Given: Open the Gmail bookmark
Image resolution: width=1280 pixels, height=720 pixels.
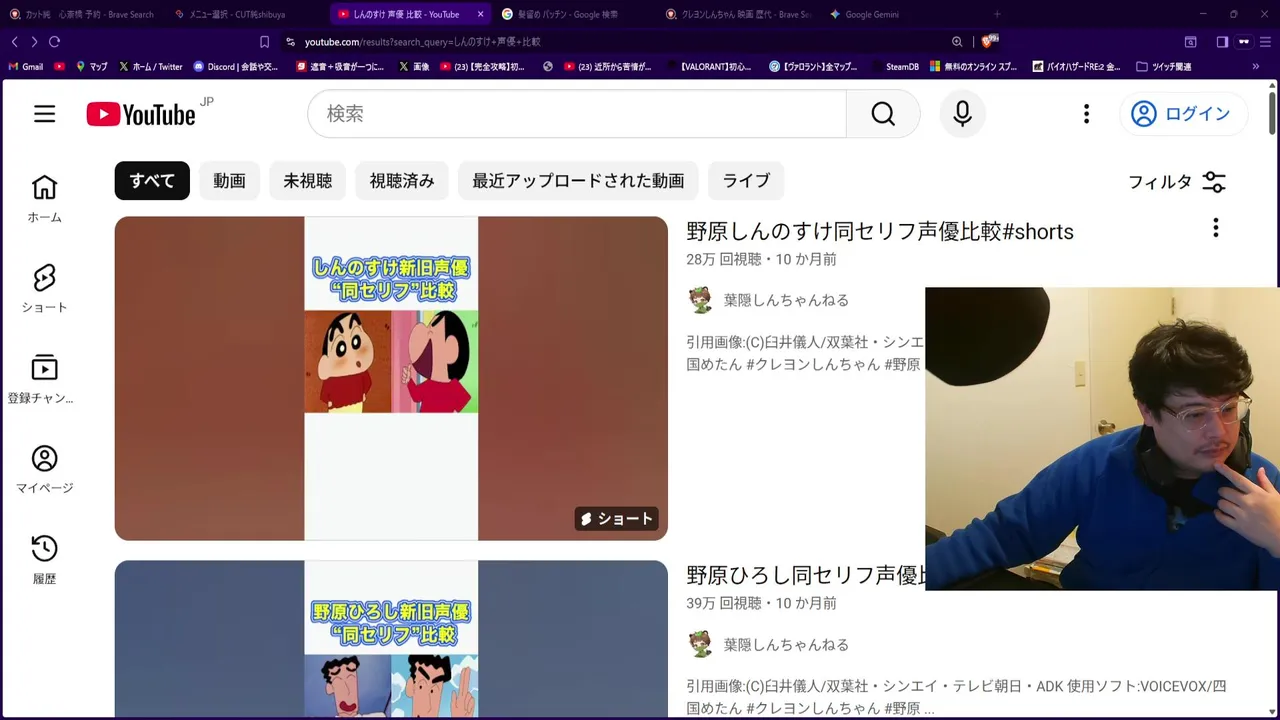Looking at the screenshot, I should pos(26,67).
